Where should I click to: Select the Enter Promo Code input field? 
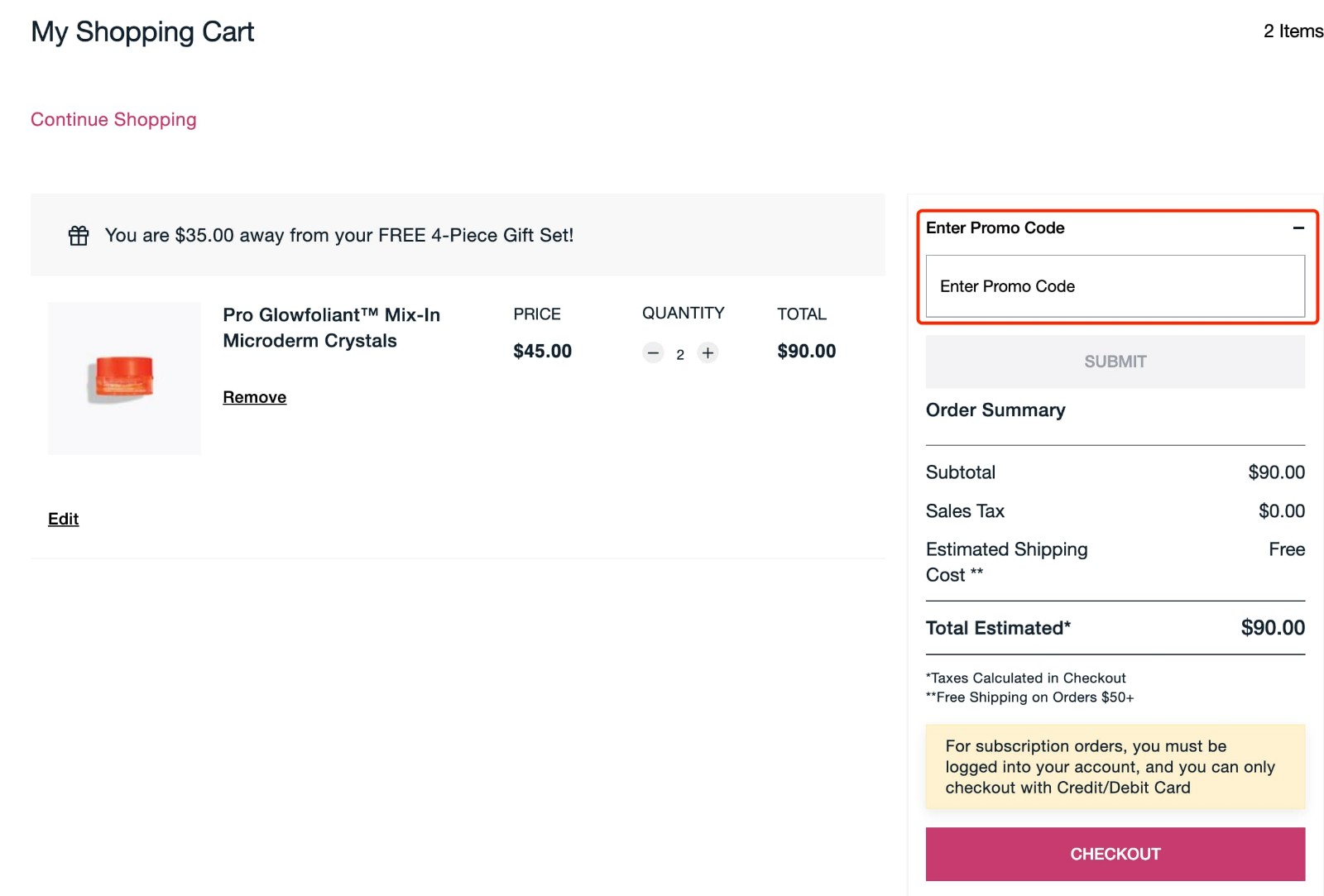tap(1114, 286)
